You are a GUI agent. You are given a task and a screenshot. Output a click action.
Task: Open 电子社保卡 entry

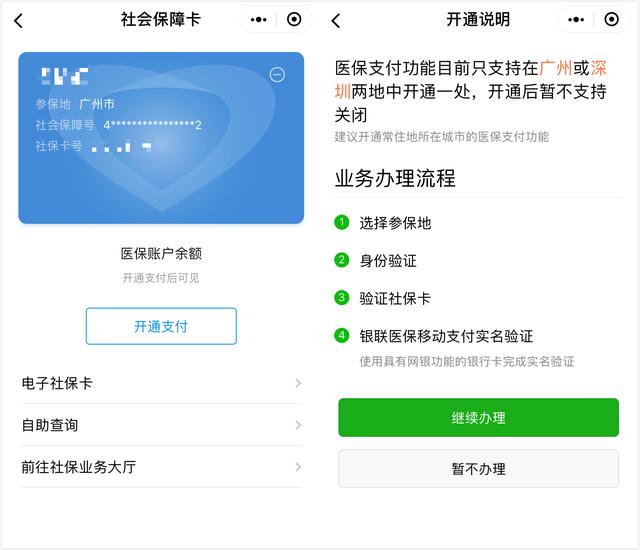point(161,383)
